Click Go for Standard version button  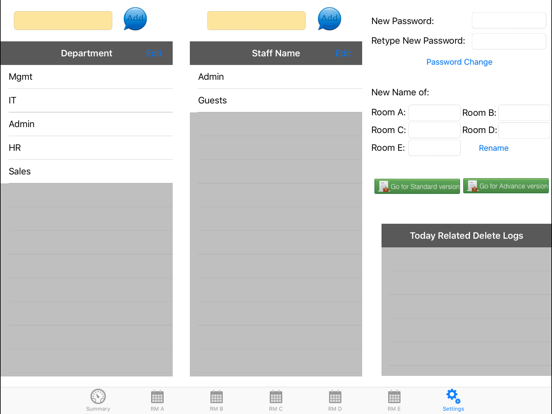tap(417, 186)
